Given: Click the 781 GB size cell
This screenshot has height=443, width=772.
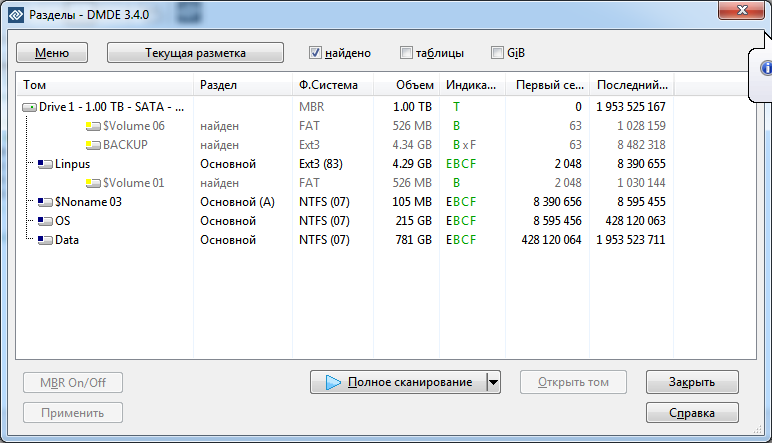Looking at the screenshot, I should pos(413,240).
